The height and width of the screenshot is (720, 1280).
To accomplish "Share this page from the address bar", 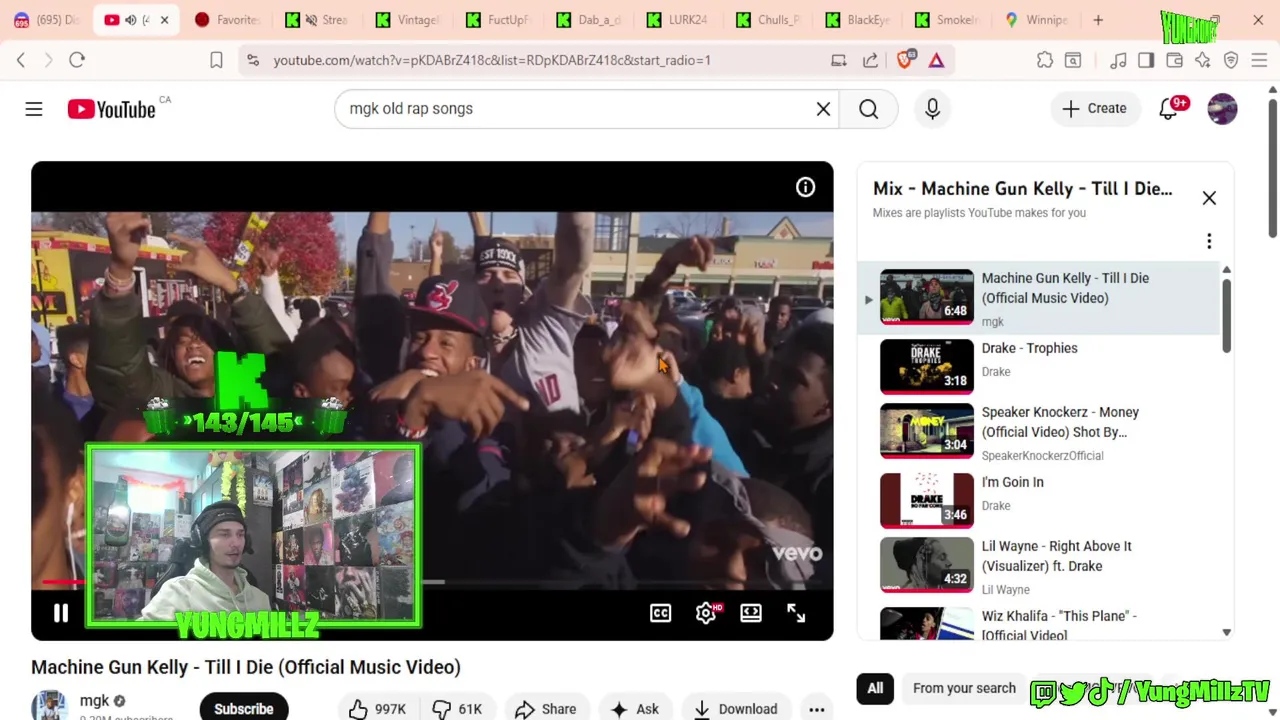I will click(x=871, y=60).
